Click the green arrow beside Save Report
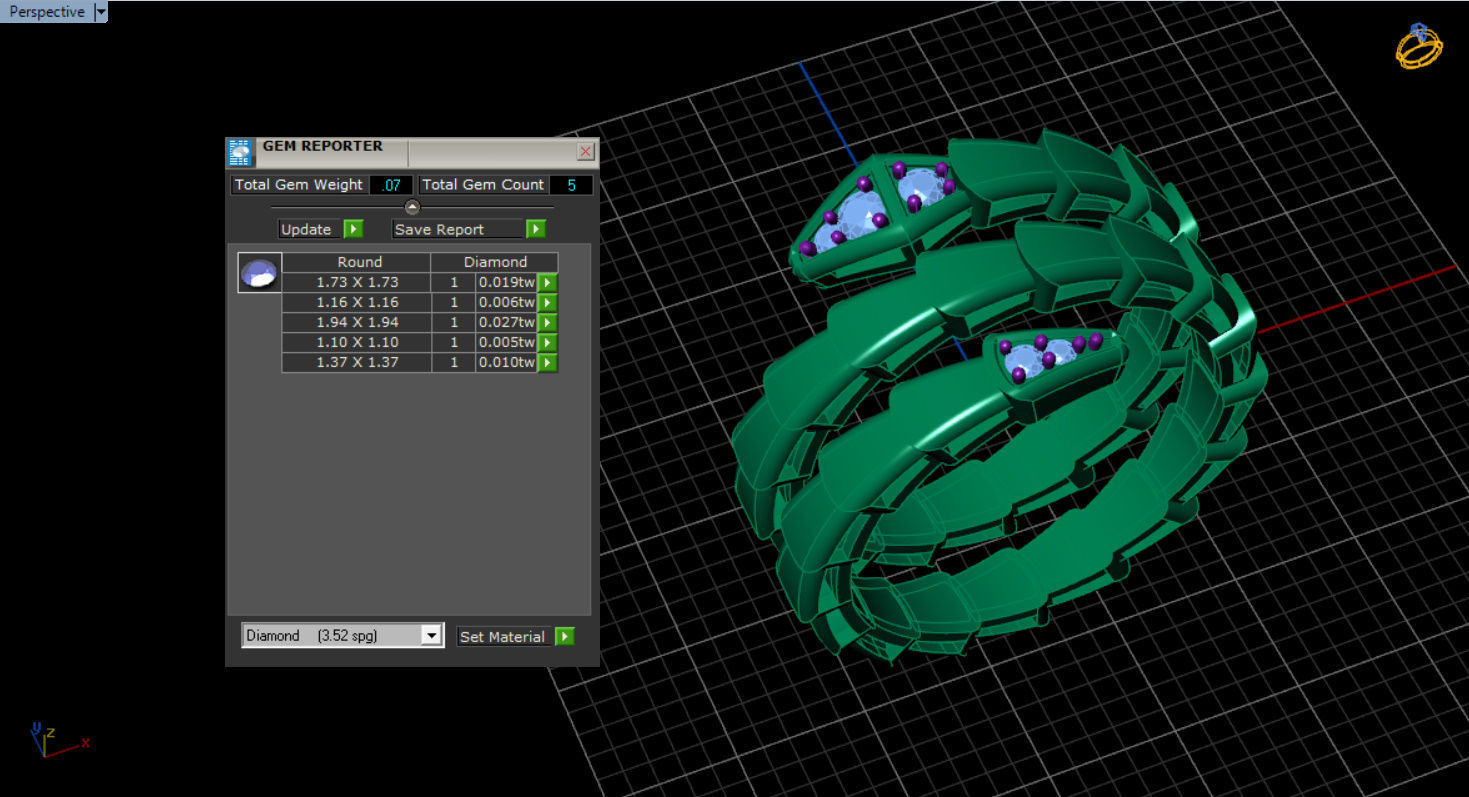Screen dimensions: 1469x797 point(536,229)
